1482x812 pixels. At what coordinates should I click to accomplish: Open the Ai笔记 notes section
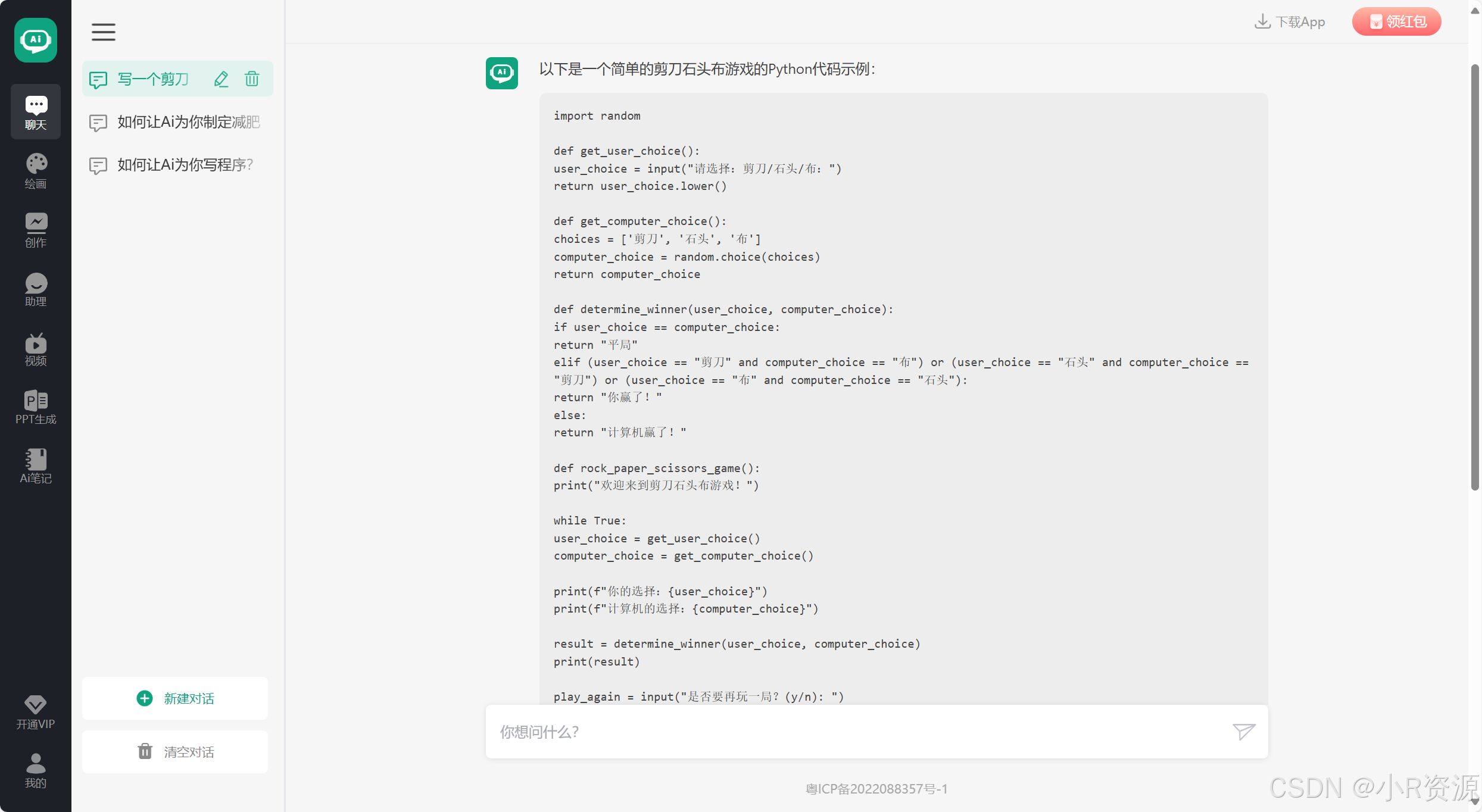tap(36, 466)
